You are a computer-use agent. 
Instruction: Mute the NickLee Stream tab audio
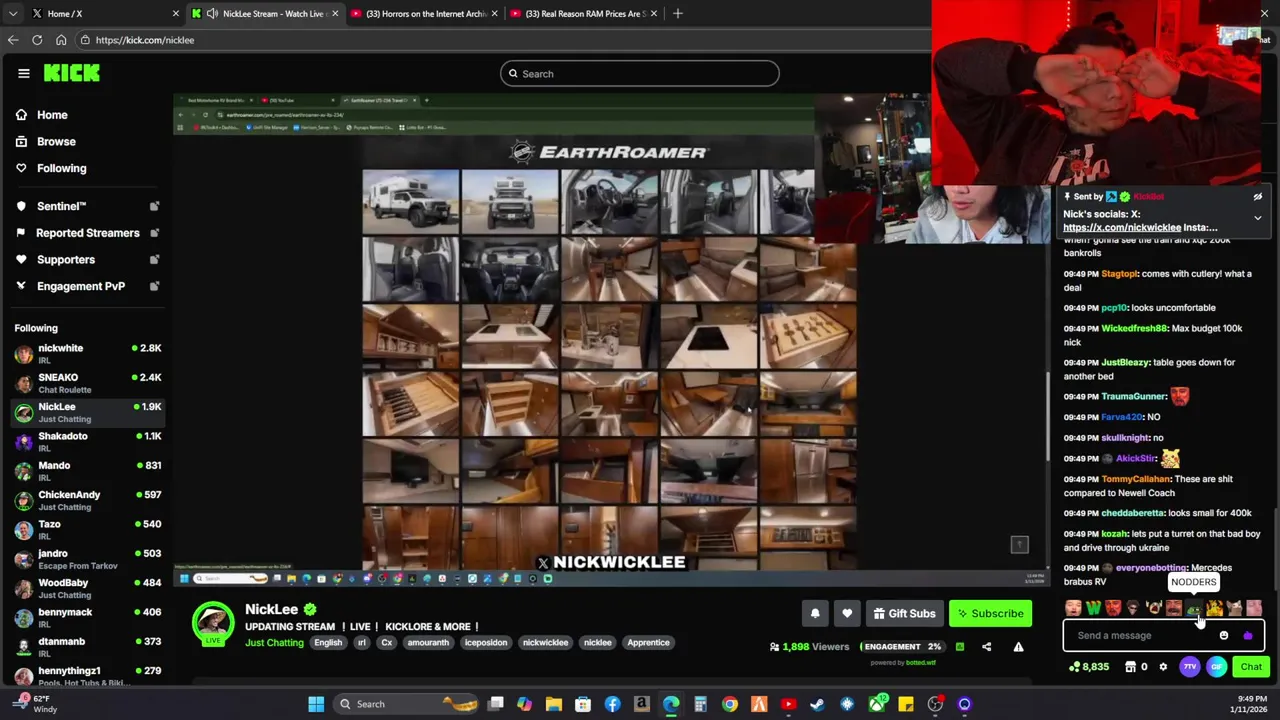click(x=213, y=14)
